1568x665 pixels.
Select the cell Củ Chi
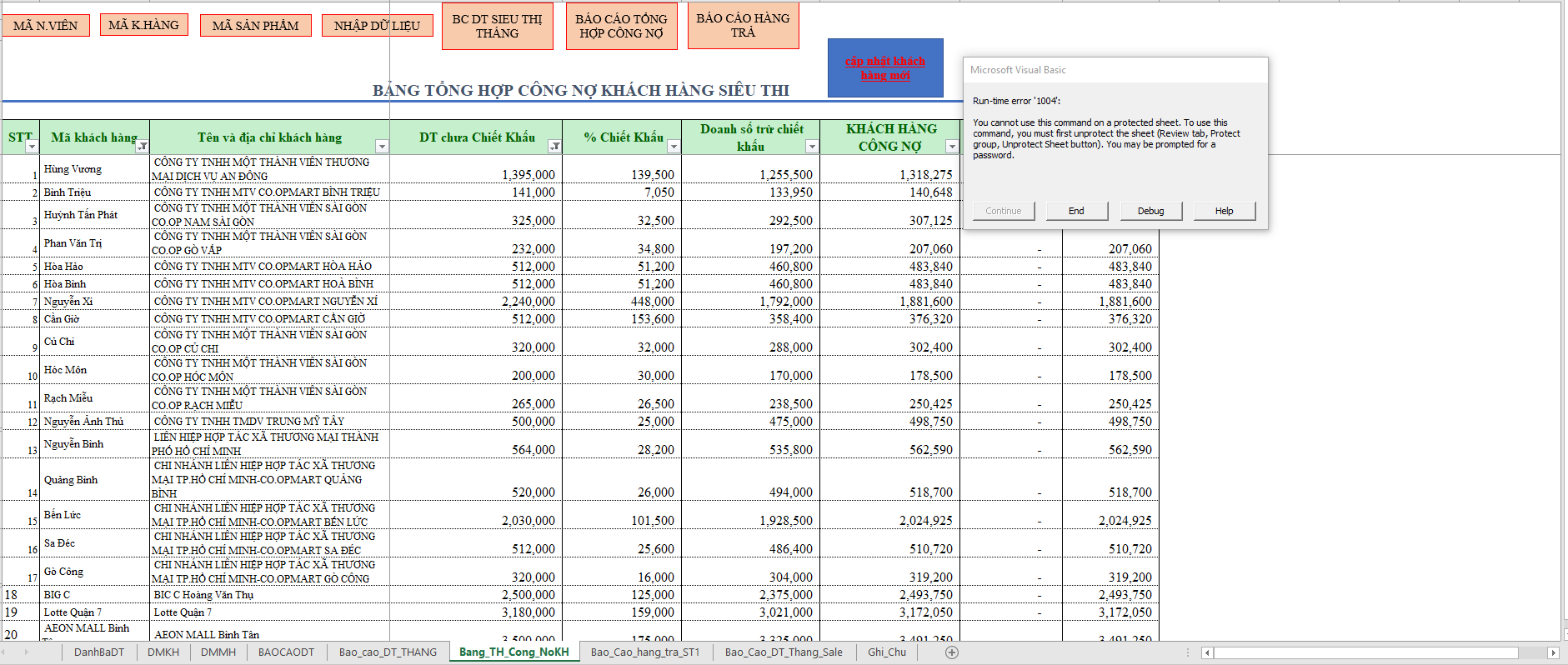coord(94,341)
